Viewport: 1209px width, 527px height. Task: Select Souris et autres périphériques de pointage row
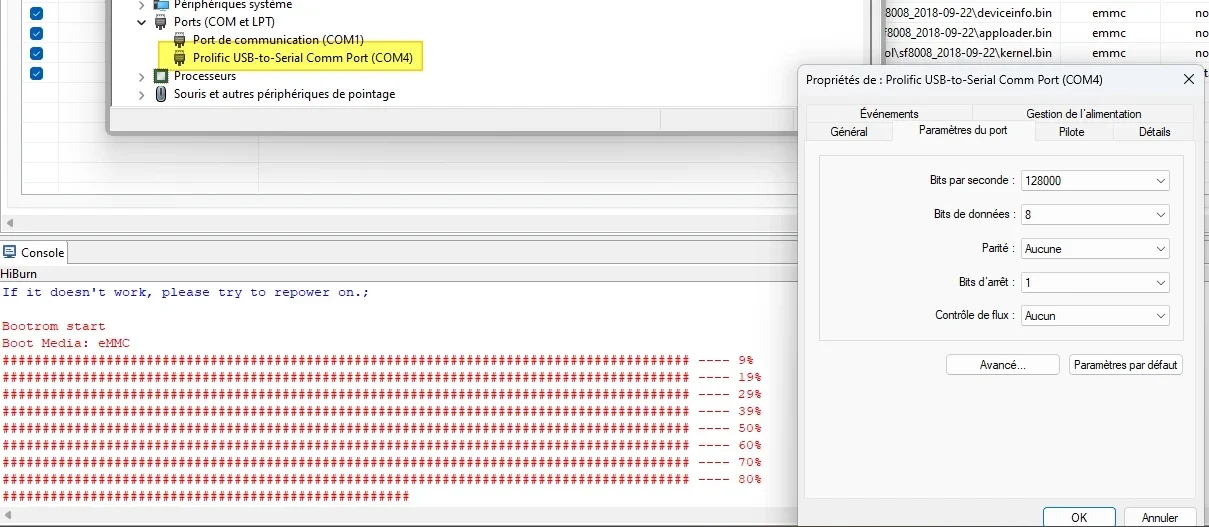click(284, 94)
